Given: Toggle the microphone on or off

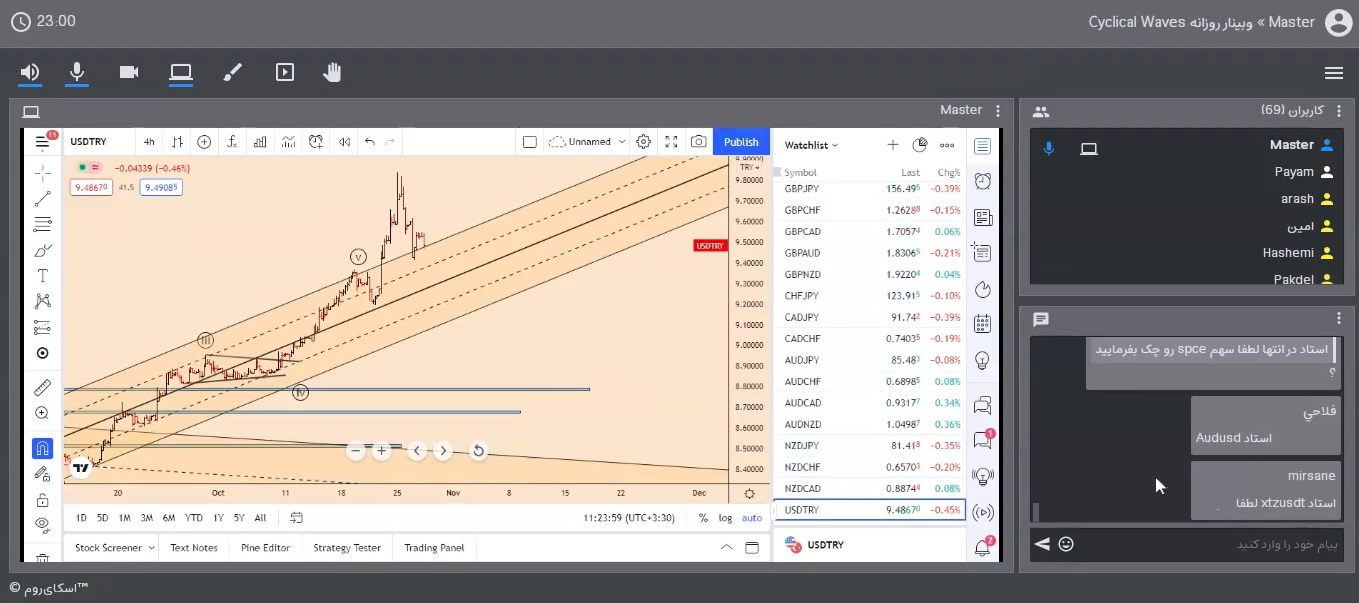Looking at the screenshot, I should pyautogui.click(x=76, y=72).
